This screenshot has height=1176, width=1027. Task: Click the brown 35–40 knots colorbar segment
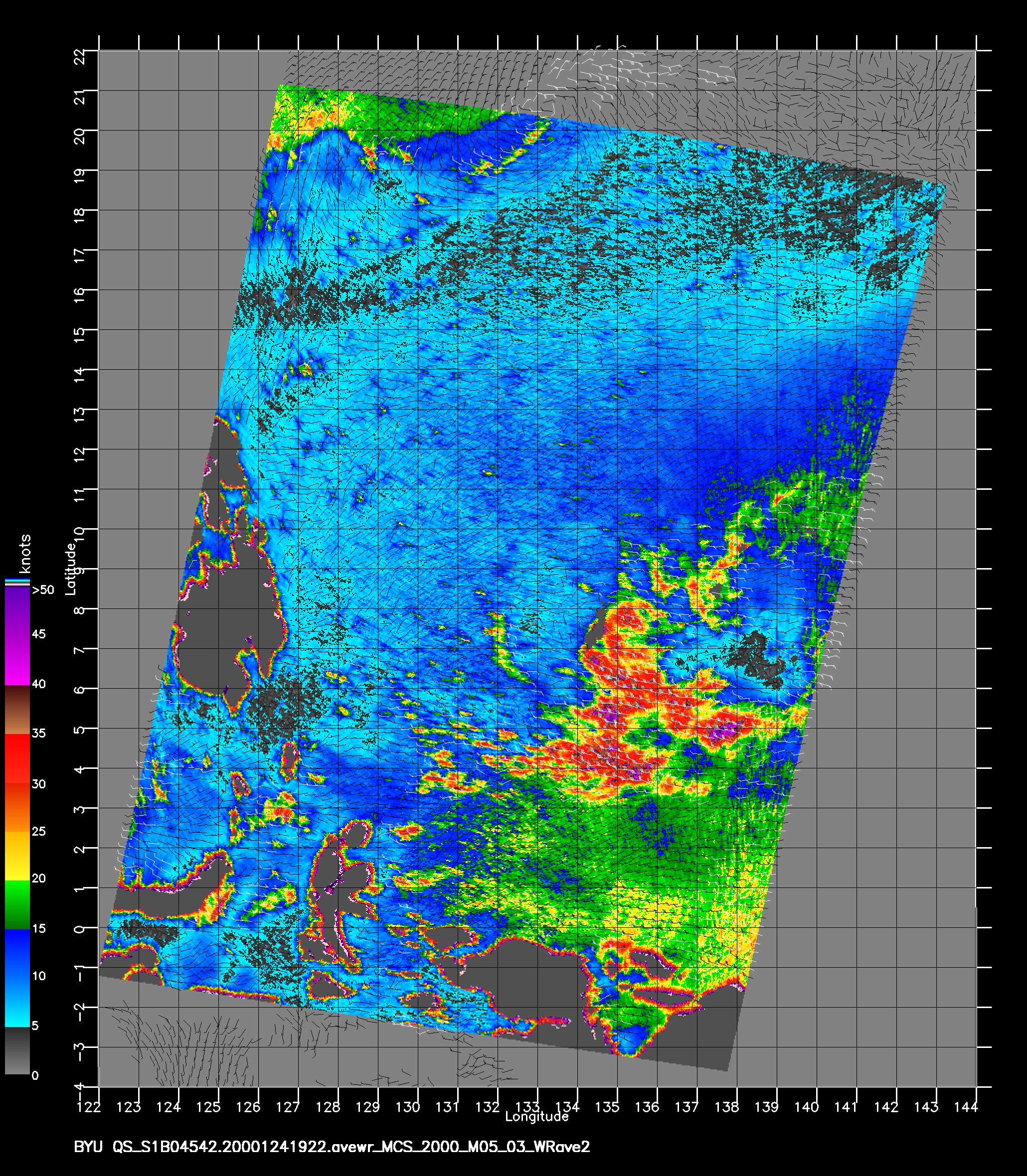[16, 709]
